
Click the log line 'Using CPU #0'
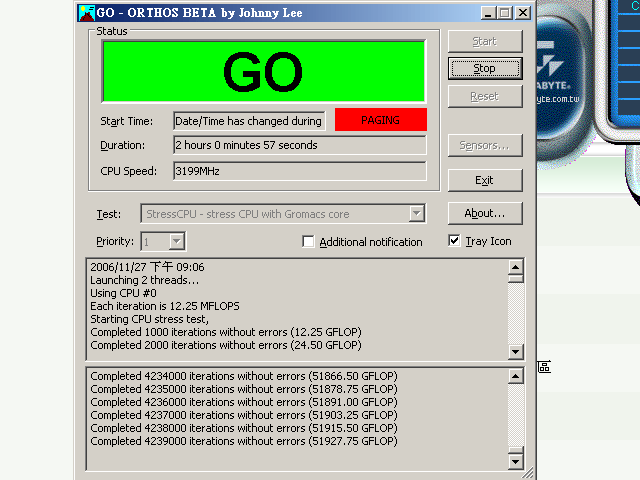tap(123, 293)
